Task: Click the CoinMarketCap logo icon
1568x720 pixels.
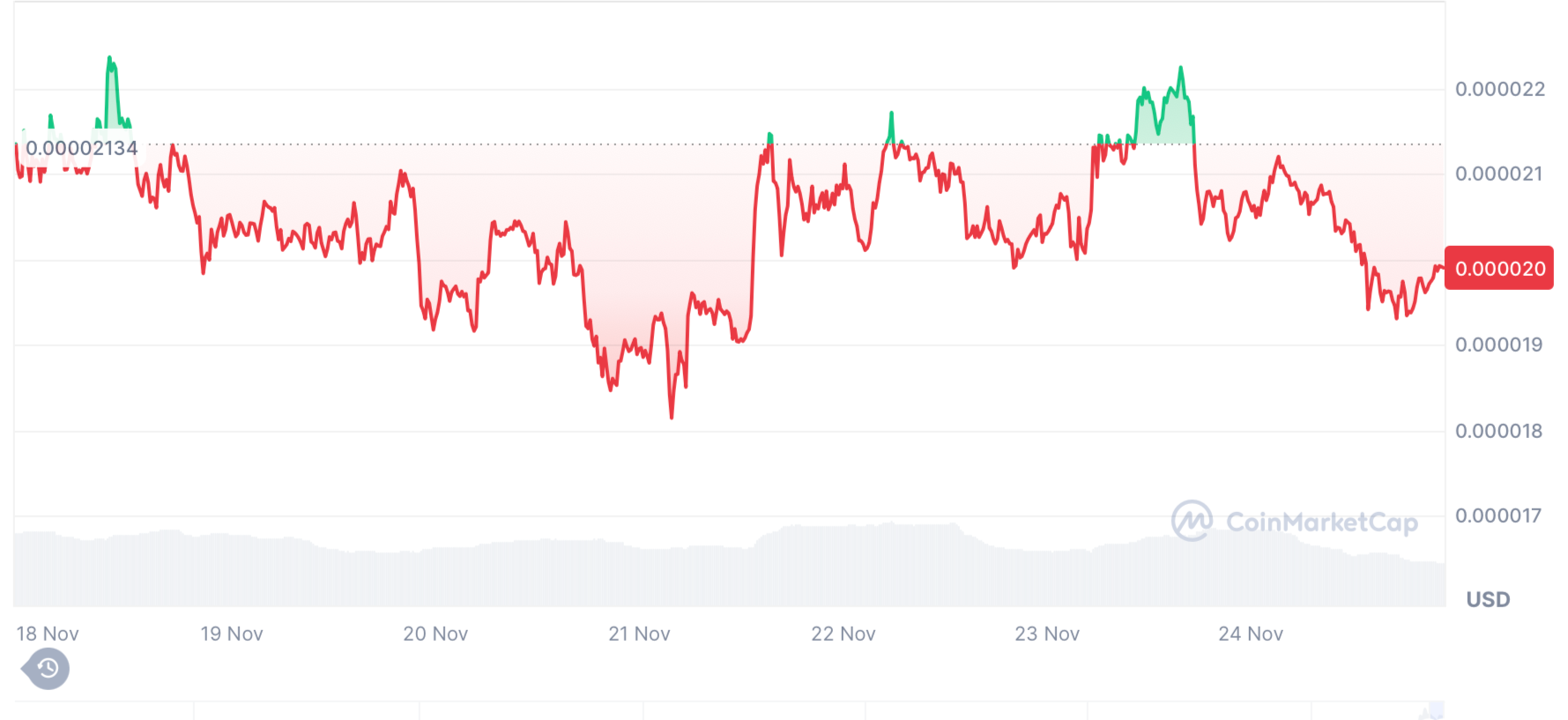Action: coord(1192,521)
